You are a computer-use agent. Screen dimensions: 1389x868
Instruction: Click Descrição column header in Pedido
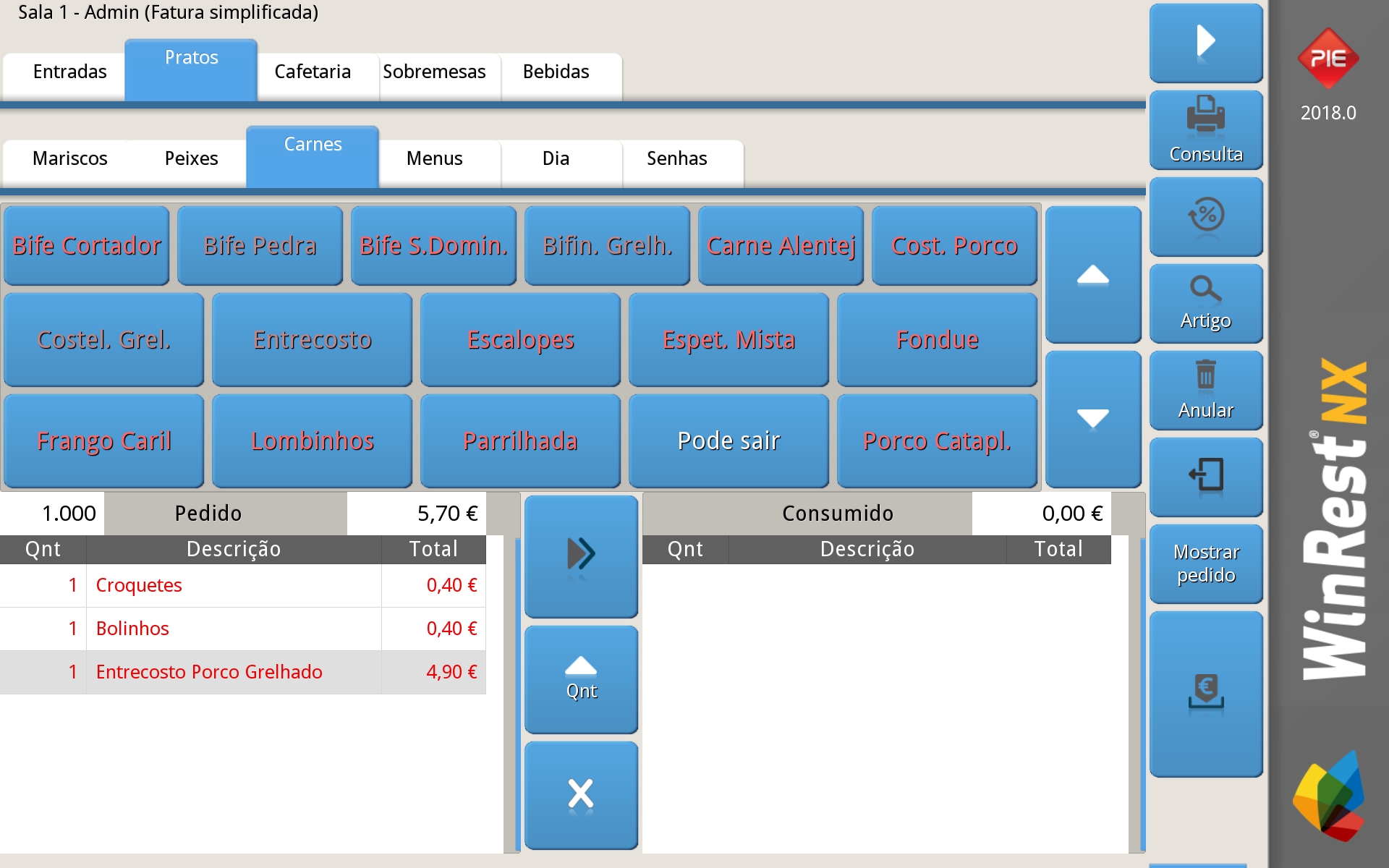(234, 550)
